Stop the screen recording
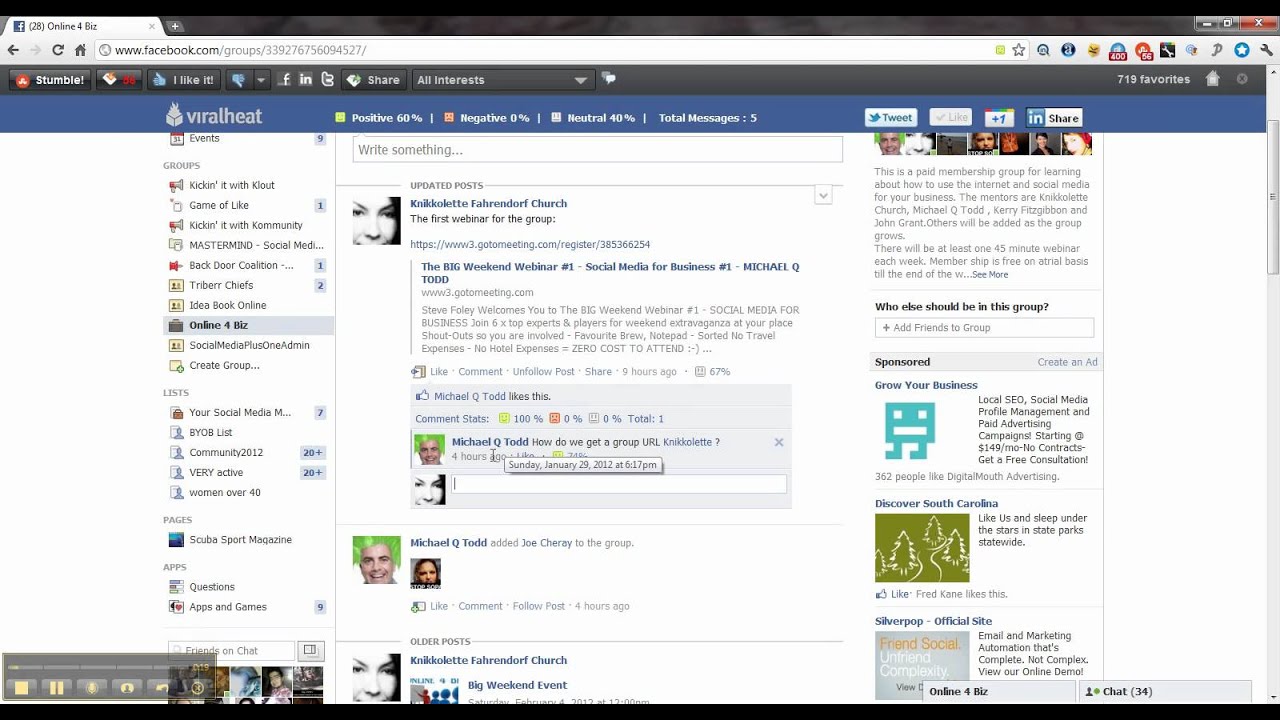Viewport: 1280px width, 720px height. click(21, 687)
